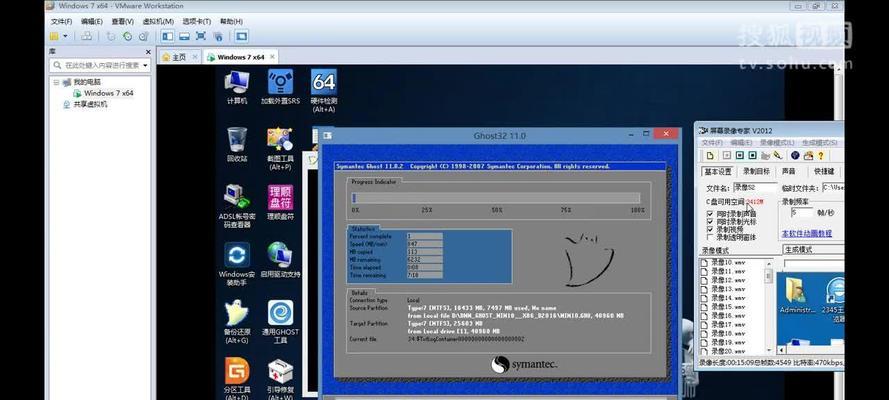The width and height of the screenshot is (889, 400).
Task: Select 基本设置 tab in recorder
Action: click(x=718, y=171)
